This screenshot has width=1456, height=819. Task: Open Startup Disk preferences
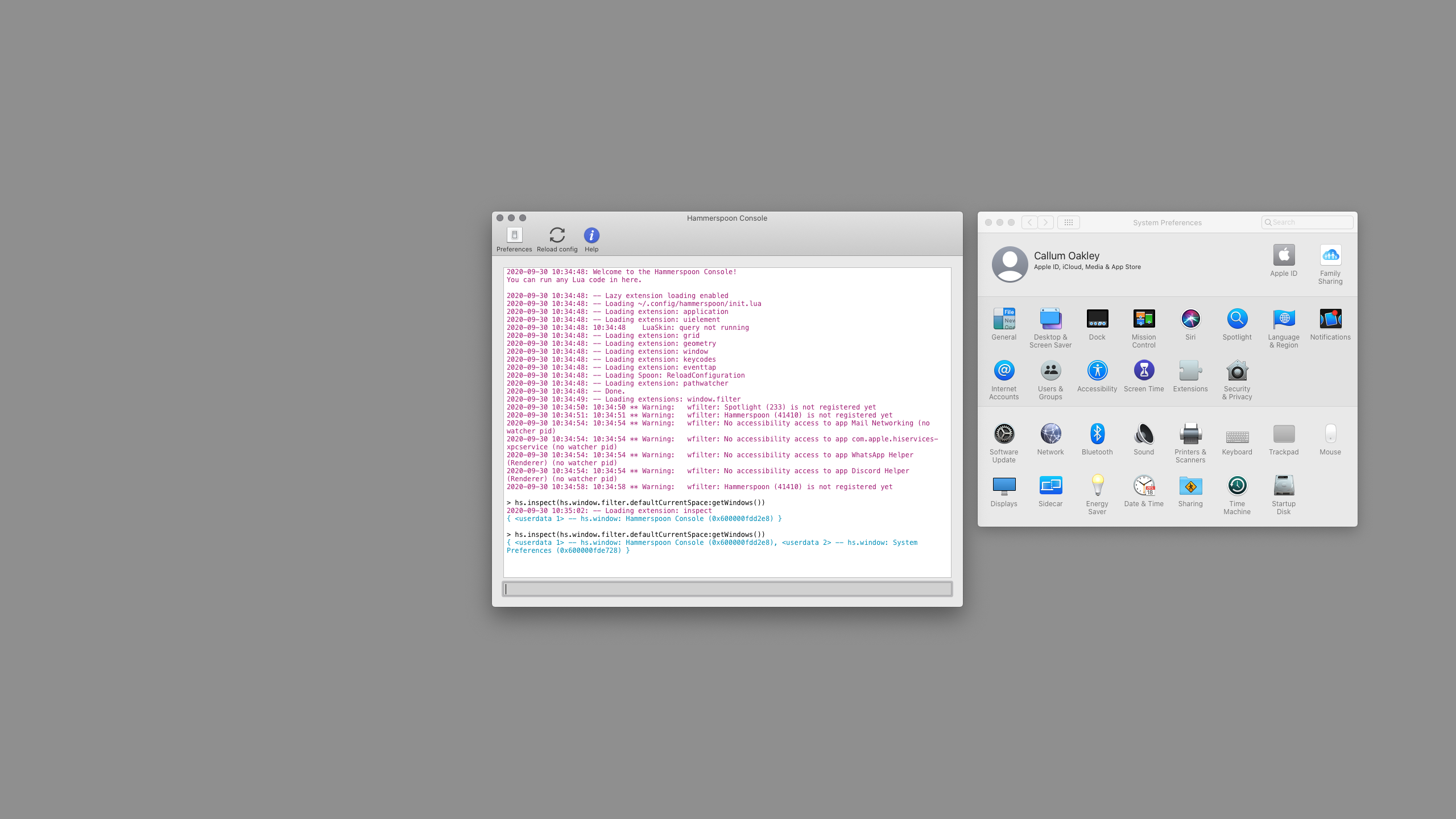(1284, 495)
